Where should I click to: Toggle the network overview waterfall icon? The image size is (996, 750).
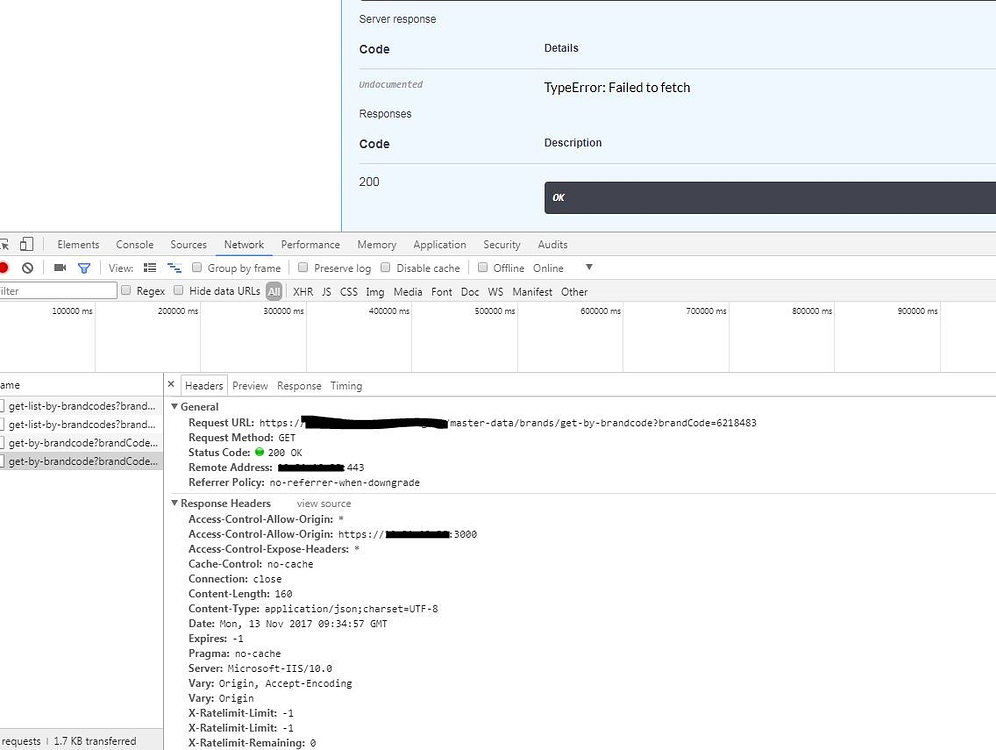[x=174, y=268]
